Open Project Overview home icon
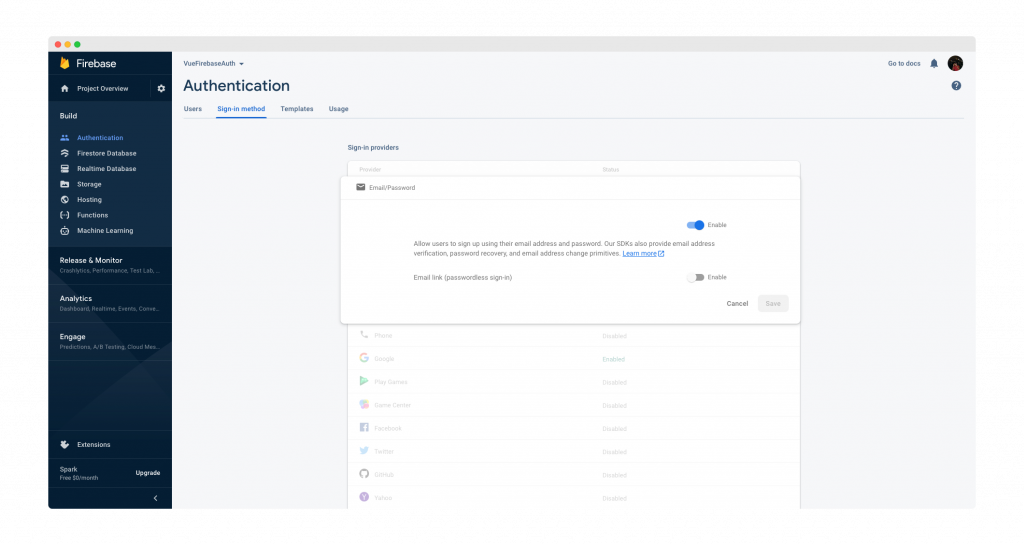 click(65, 89)
